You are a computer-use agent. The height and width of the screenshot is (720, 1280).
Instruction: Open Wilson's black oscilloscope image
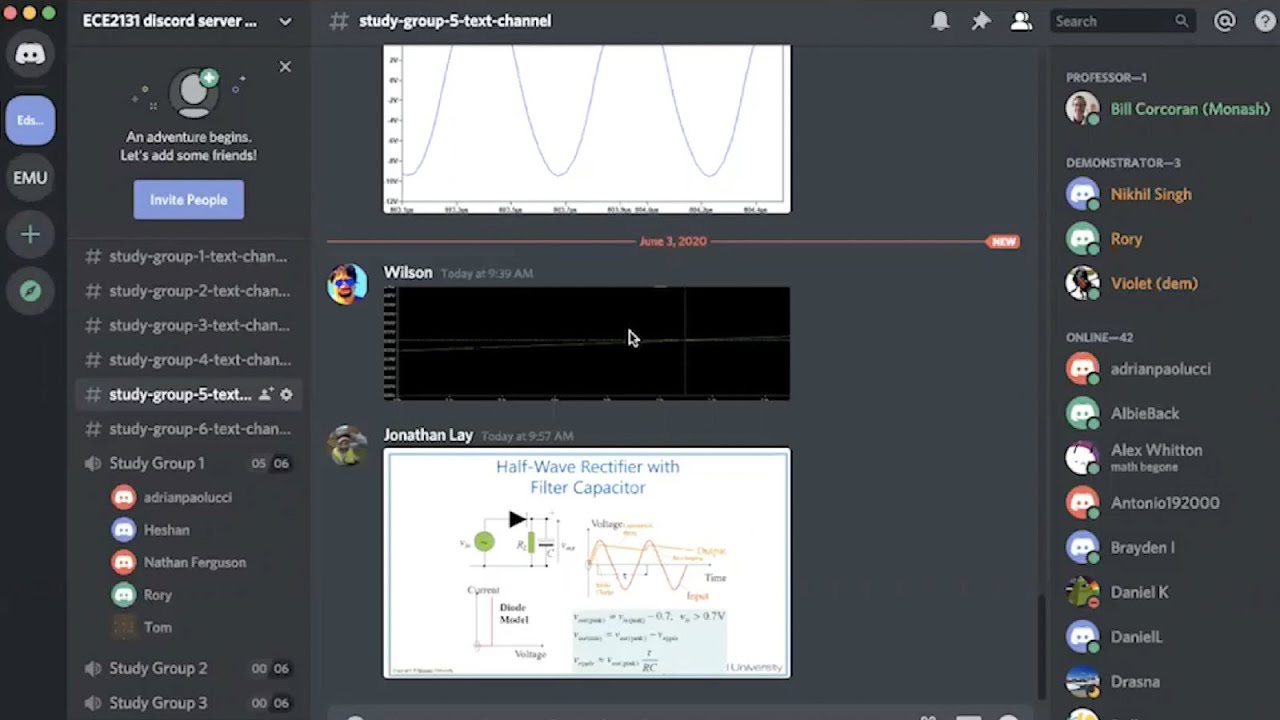(587, 344)
